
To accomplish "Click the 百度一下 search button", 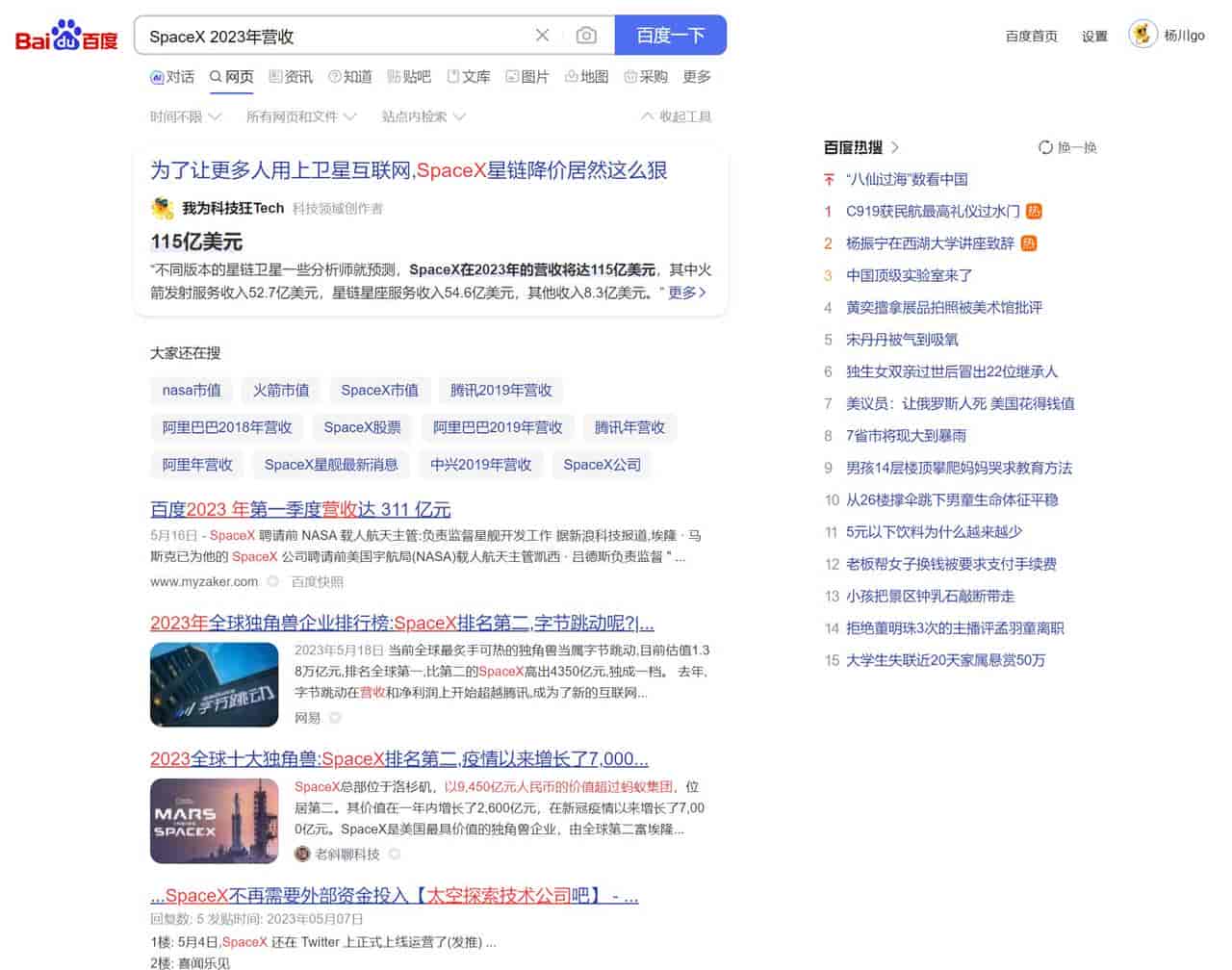I will (670, 35).
